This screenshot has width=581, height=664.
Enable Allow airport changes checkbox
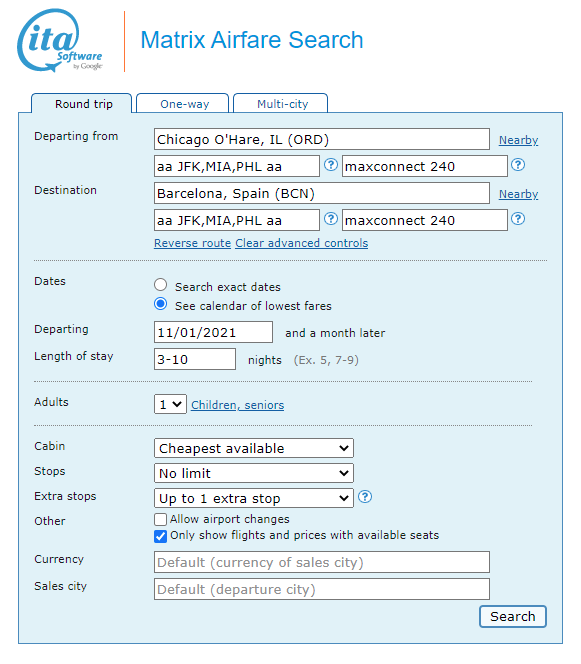point(160,519)
